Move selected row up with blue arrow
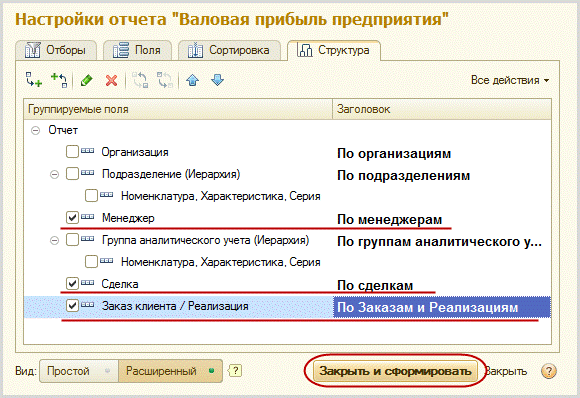This screenshot has width=580, height=398. (193, 80)
